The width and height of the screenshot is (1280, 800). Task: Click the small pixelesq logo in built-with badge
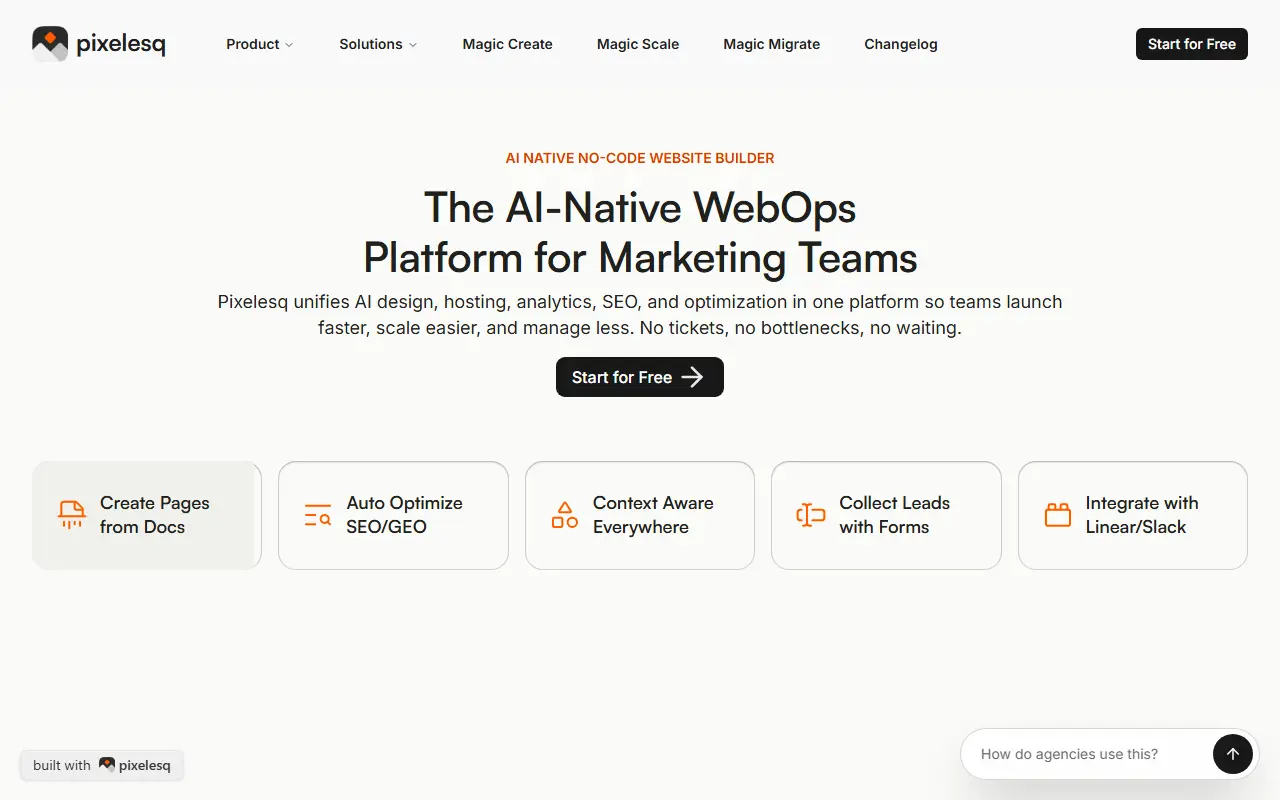pyautogui.click(x=107, y=765)
